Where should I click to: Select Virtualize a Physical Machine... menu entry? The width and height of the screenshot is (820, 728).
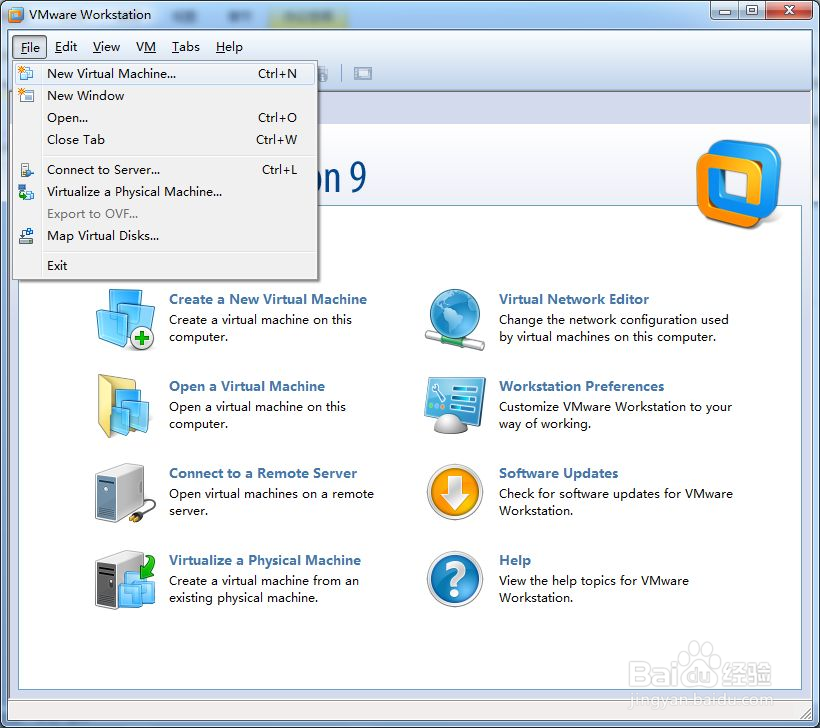pos(165,192)
